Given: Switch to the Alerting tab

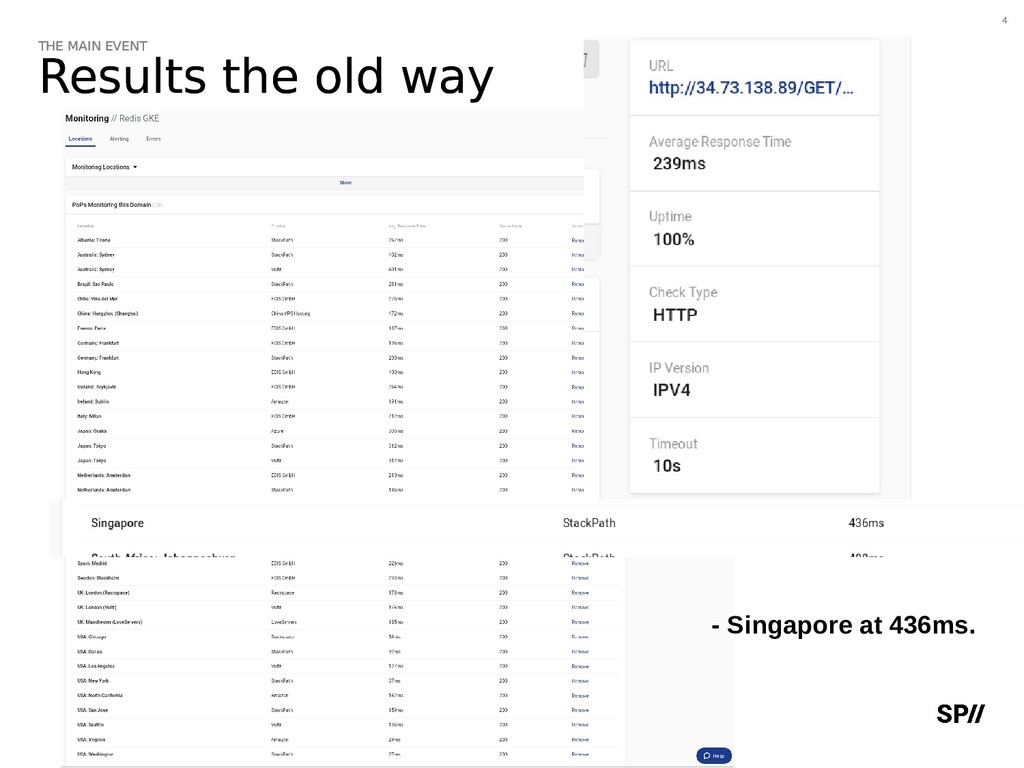Looking at the screenshot, I should coord(119,139).
